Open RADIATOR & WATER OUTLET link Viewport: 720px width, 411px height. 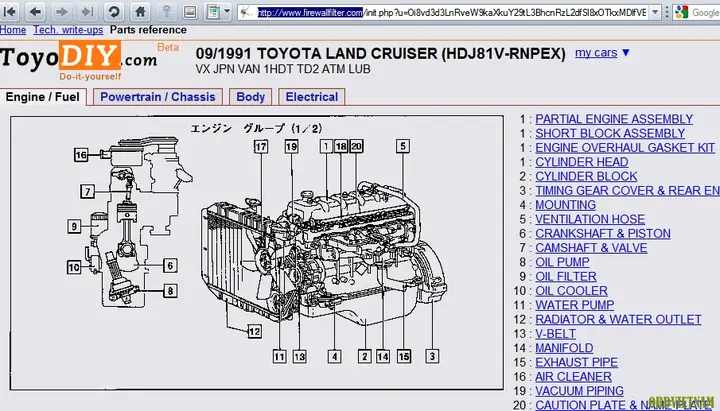tap(618, 319)
